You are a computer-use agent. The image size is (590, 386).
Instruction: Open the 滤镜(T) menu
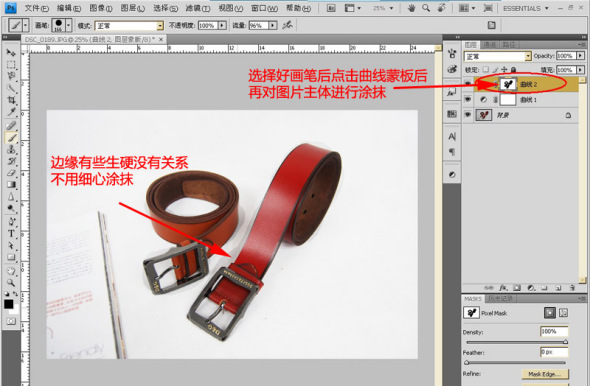click(x=198, y=8)
